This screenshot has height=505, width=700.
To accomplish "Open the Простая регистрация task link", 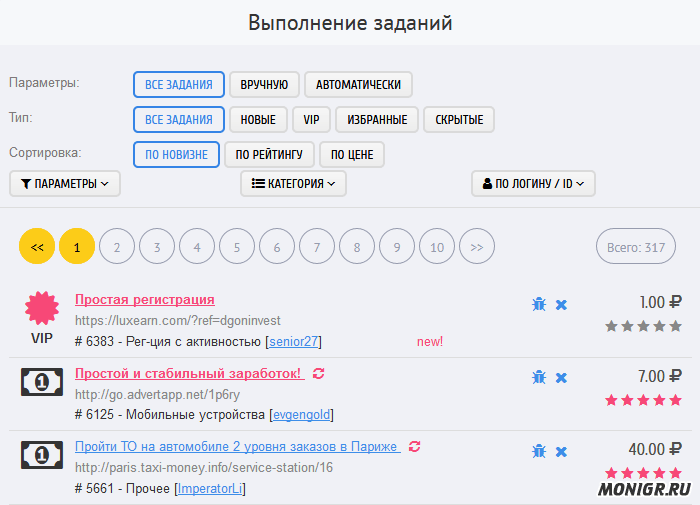I will point(144,300).
